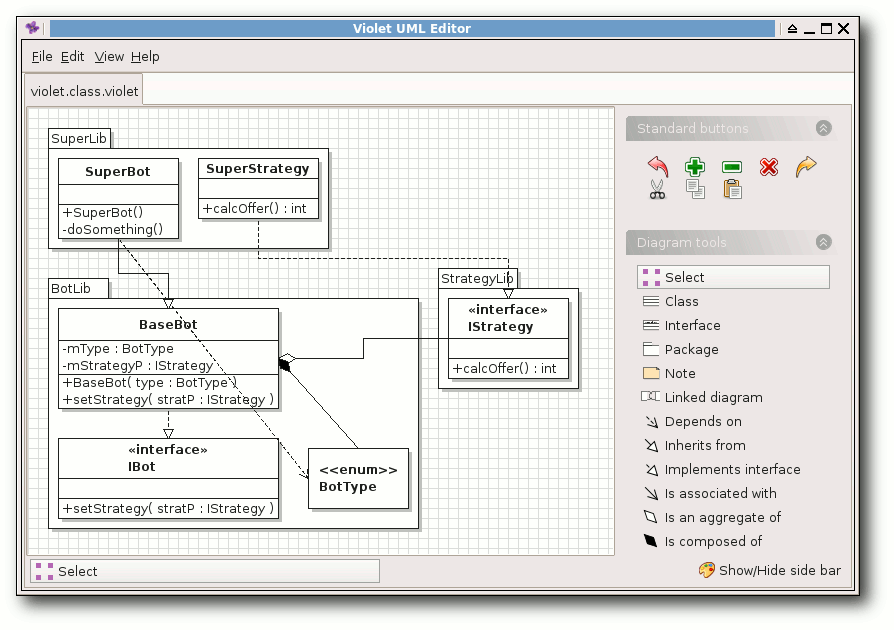Click the SuperLib package label

click(x=79, y=139)
